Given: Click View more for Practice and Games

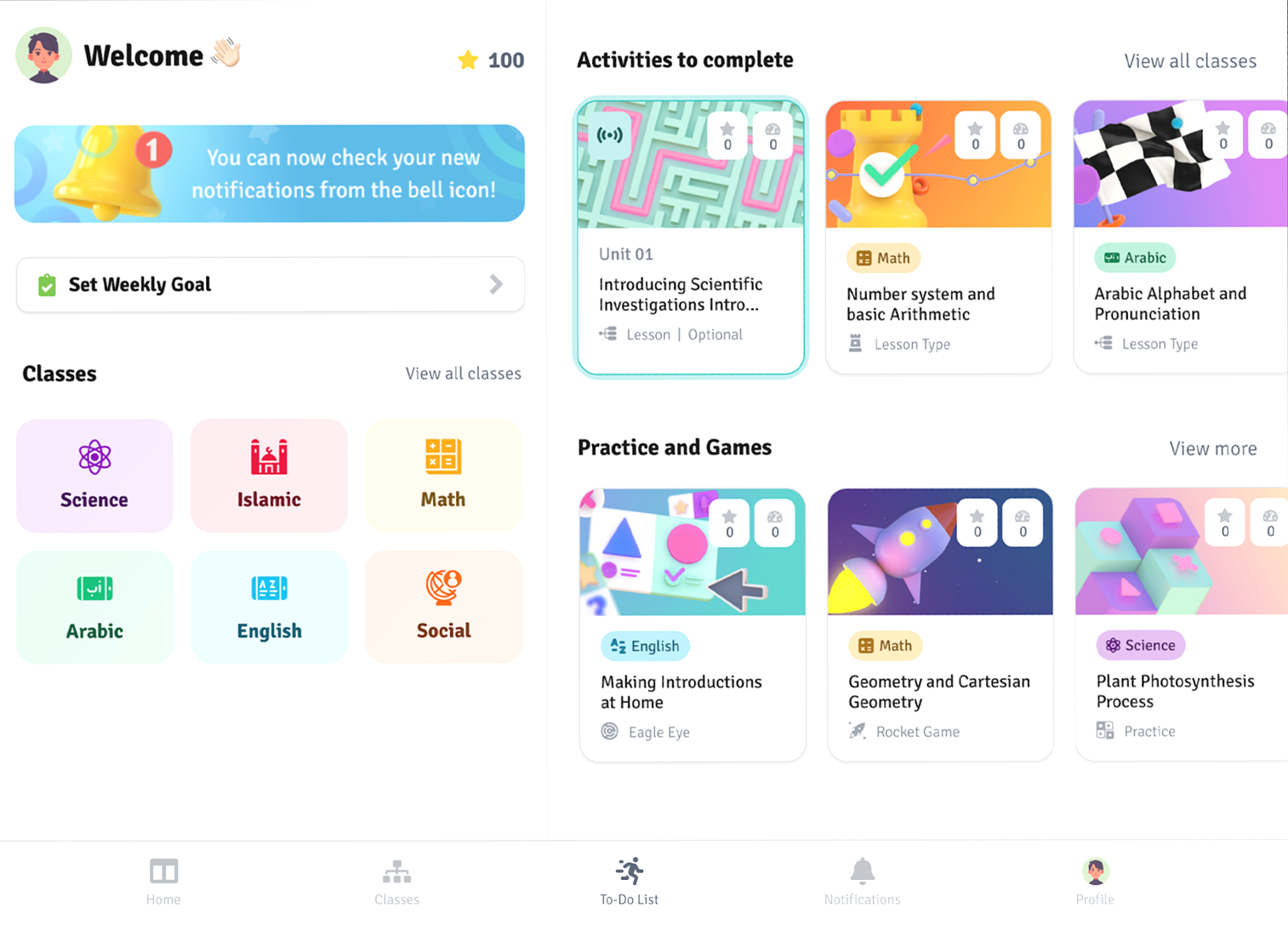Looking at the screenshot, I should tap(1212, 448).
